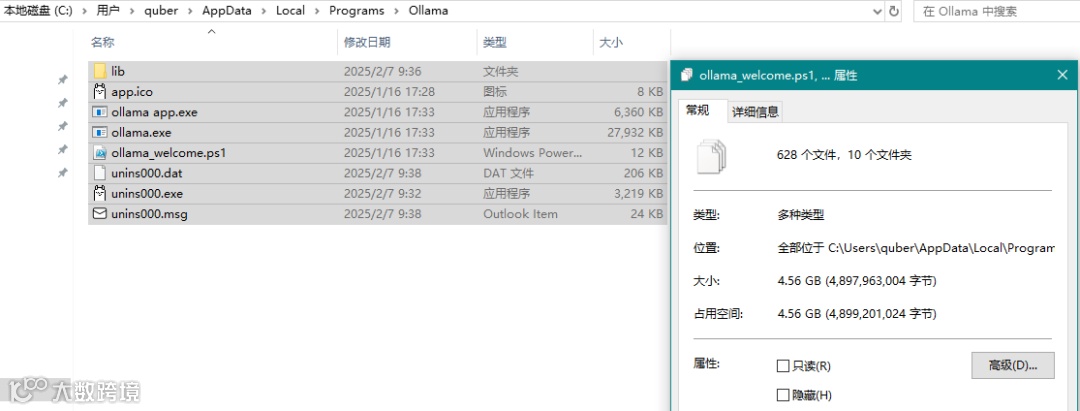The width and height of the screenshot is (1080, 411).
Task: Select the file name ollama app.exe
Action: tap(154, 112)
